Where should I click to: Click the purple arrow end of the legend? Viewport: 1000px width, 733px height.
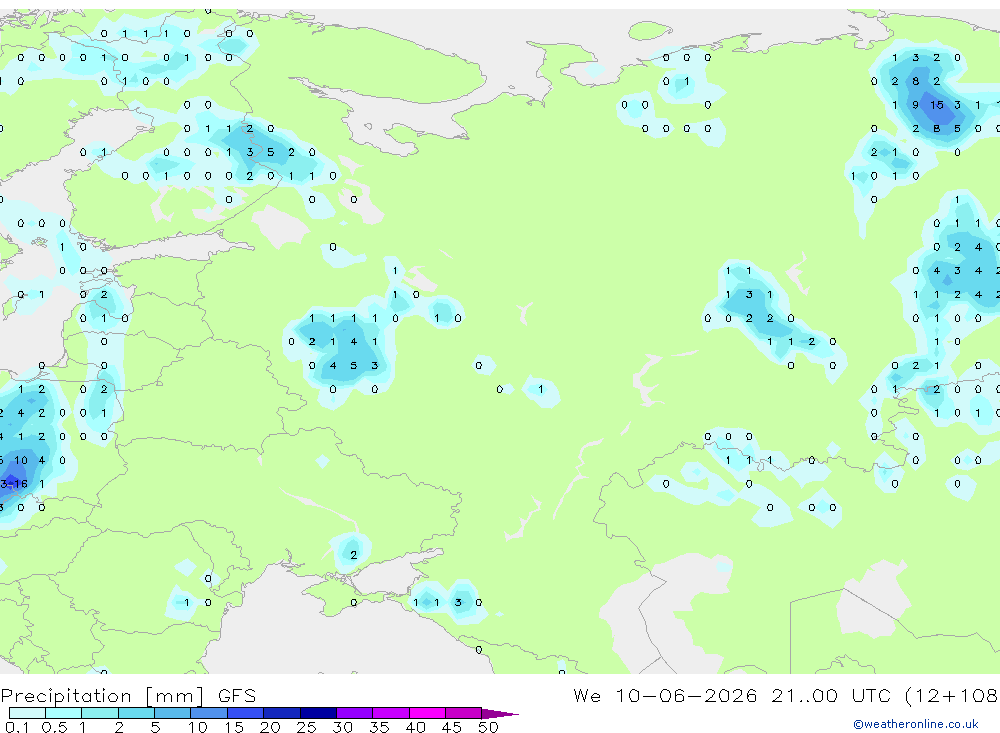point(499,714)
